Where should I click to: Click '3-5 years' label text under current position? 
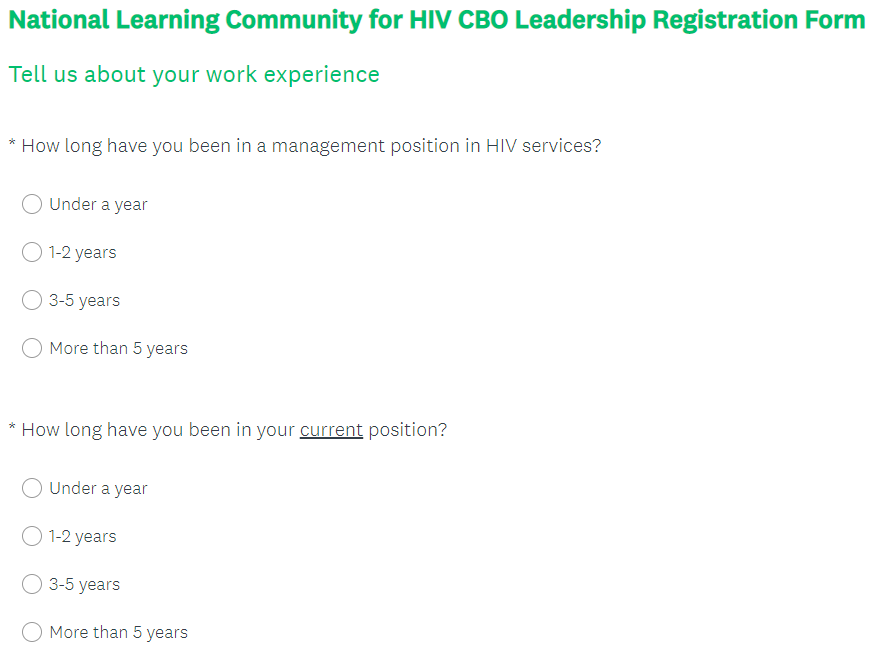pyautogui.click(x=84, y=584)
